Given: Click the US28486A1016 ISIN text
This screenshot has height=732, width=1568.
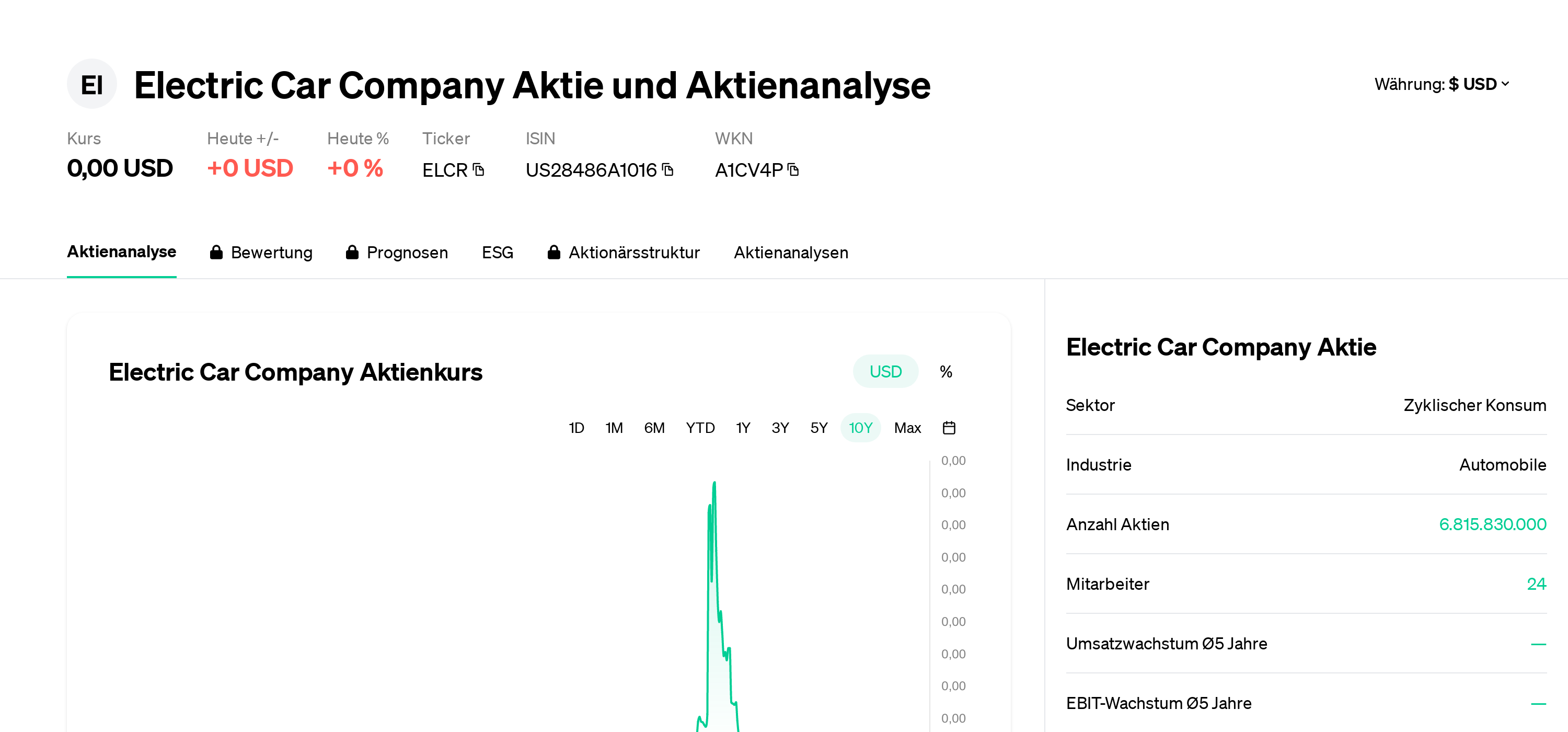Looking at the screenshot, I should click(591, 170).
